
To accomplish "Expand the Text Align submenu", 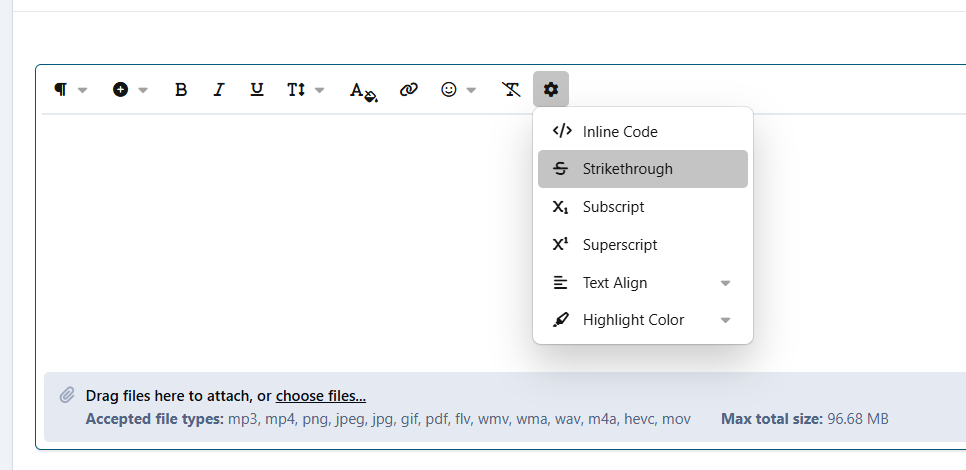I will click(x=643, y=283).
